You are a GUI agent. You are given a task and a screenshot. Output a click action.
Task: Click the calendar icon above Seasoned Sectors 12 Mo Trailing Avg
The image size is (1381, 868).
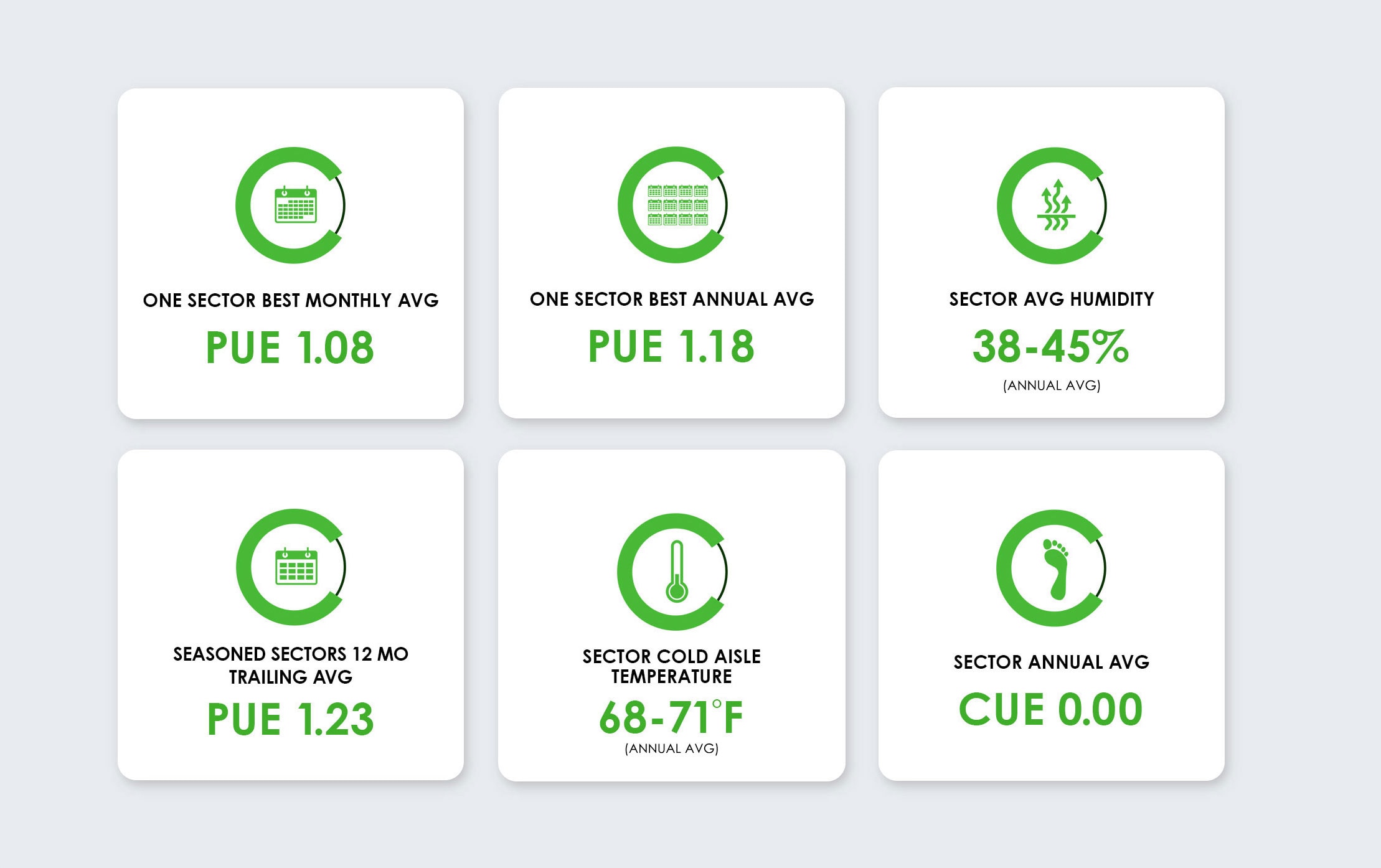296,566
